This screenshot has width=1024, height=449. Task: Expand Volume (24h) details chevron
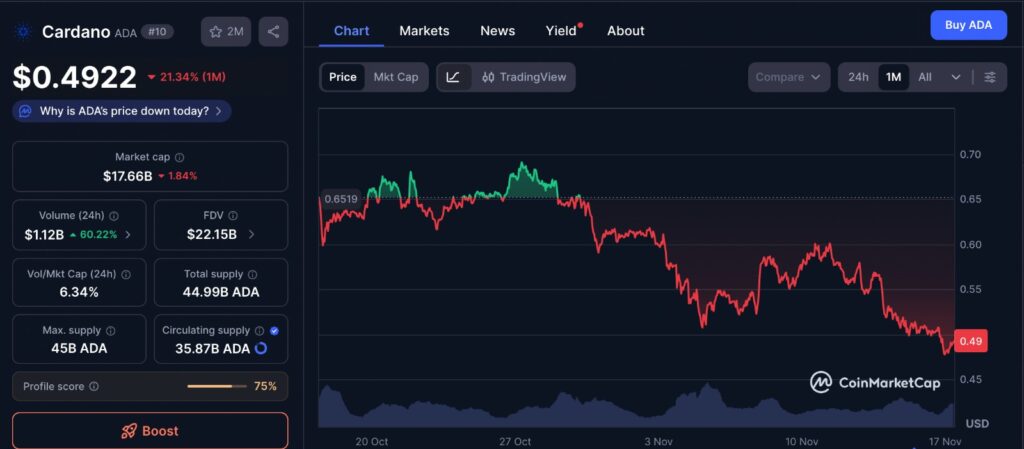[127, 234]
